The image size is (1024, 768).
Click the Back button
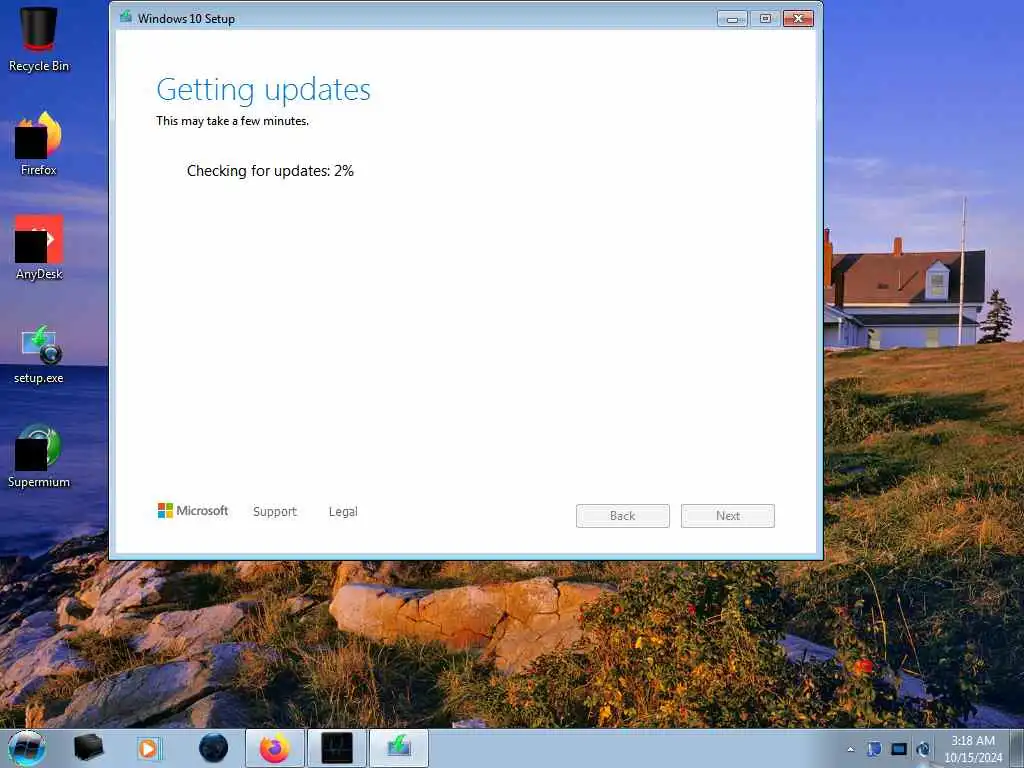[x=622, y=516]
